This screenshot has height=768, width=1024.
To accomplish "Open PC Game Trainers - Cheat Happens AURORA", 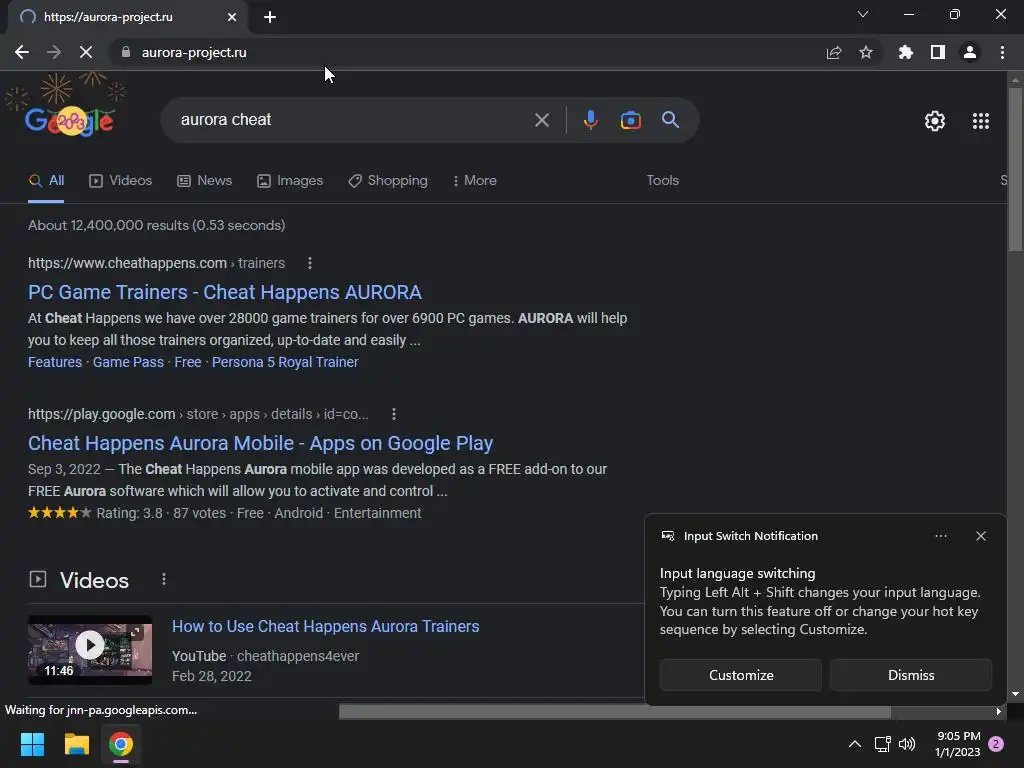I will pyautogui.click(x=225, y=293).
